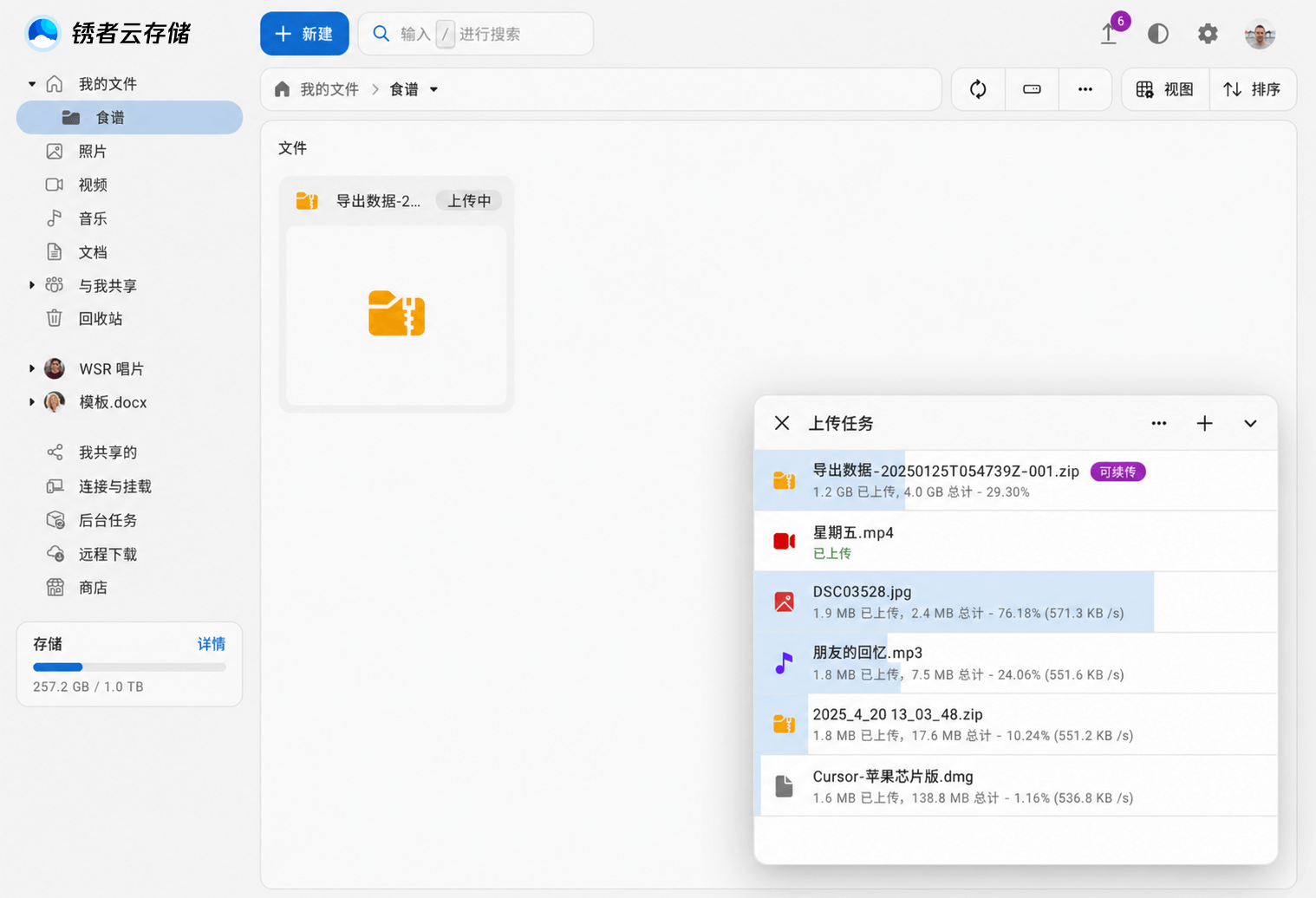
Task: Open upload task panel more options
Action: (1159, 423)
